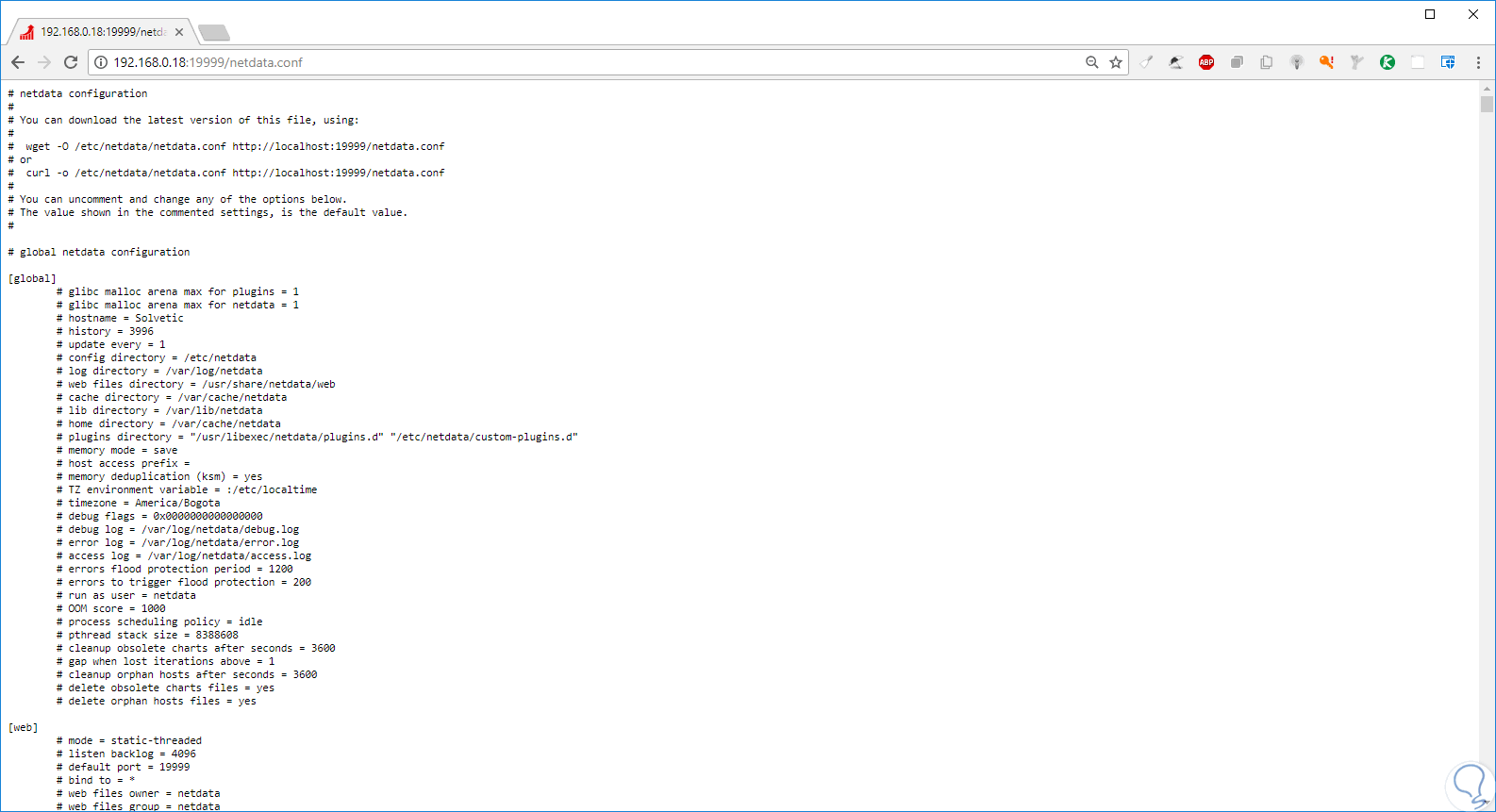Click the 'gap when lost iterations above' line
The image size is (1496, 812).
pyautogui.click(x=165, y=661)
